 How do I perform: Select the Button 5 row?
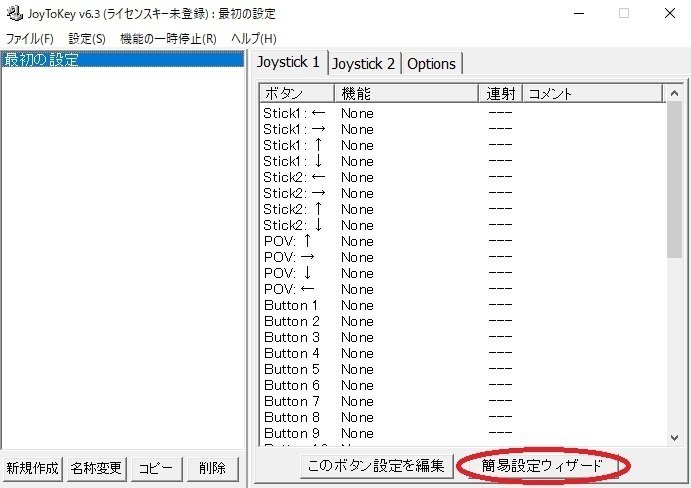(462, 369)
